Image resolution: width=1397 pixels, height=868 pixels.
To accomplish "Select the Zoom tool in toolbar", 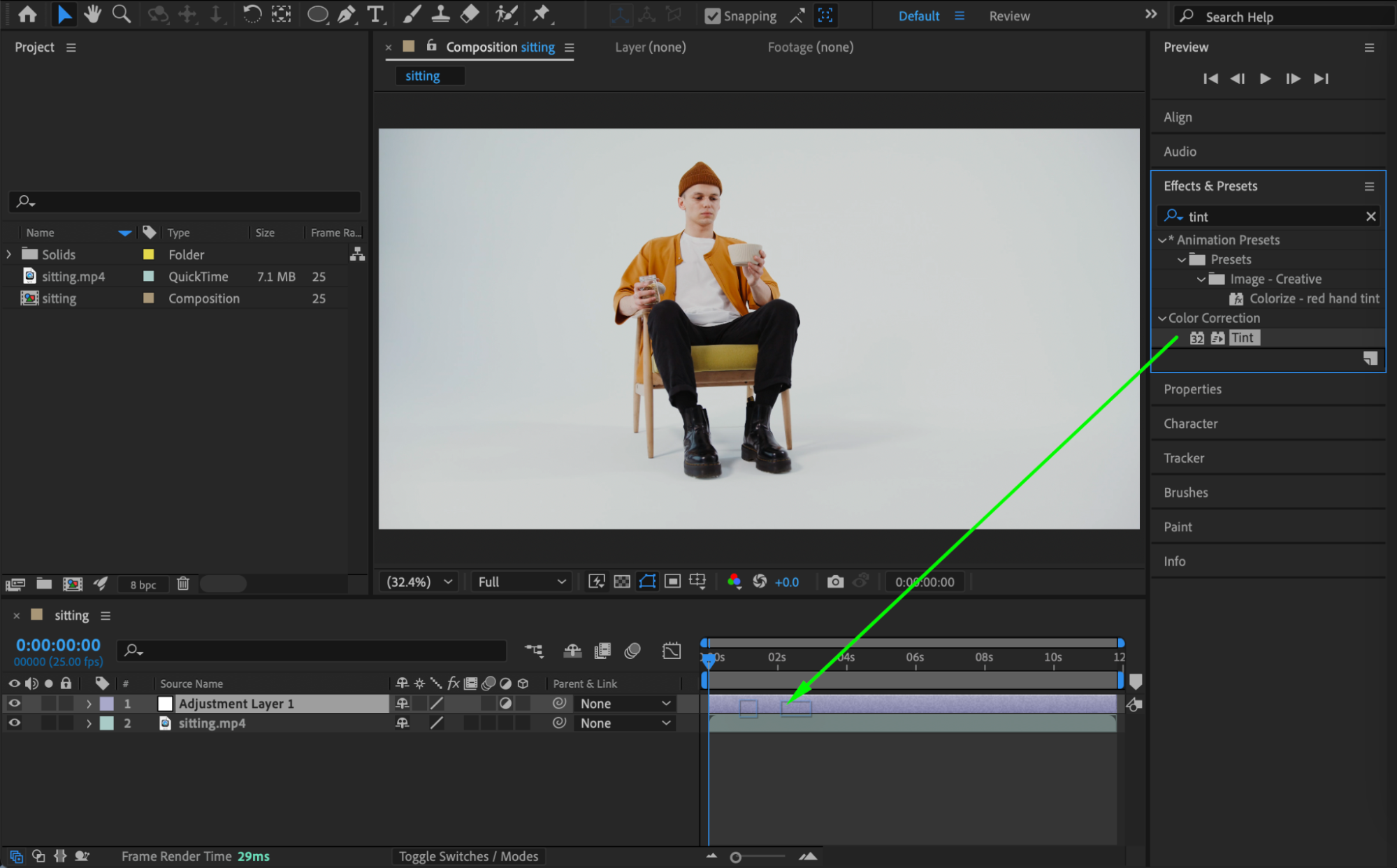I will point(122,14).
